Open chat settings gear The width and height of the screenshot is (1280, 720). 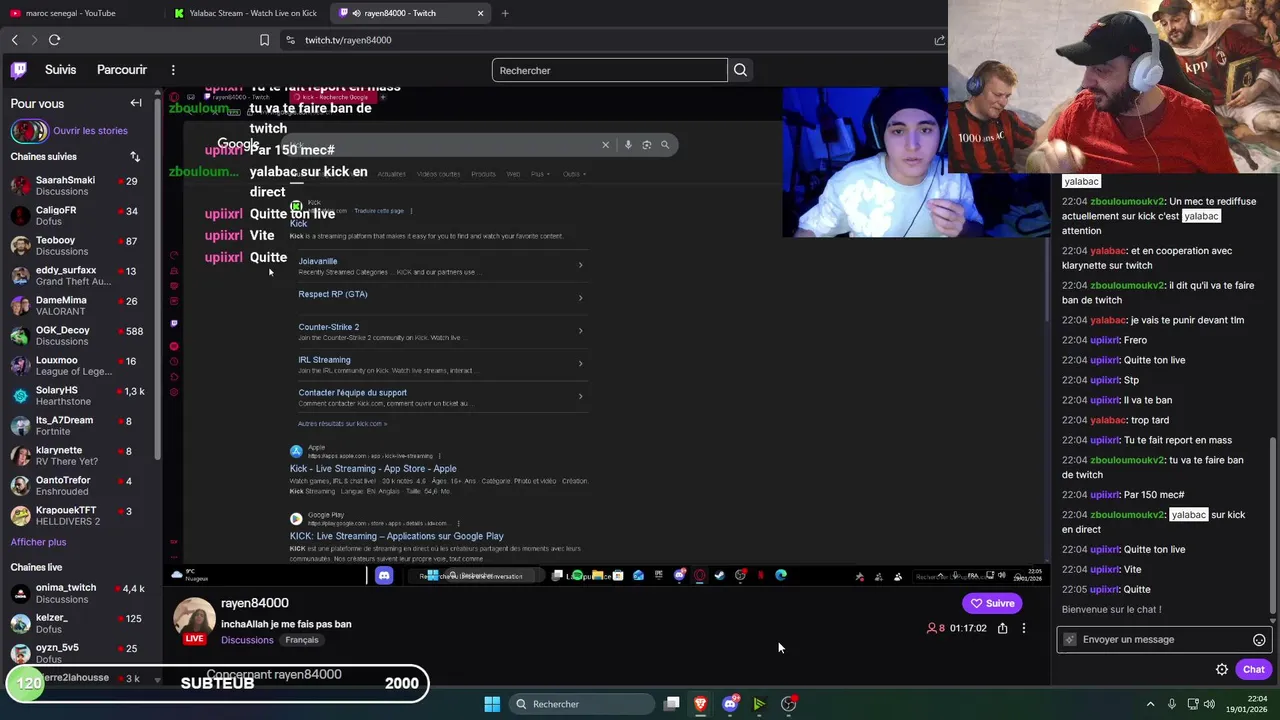coord(1222,669)
